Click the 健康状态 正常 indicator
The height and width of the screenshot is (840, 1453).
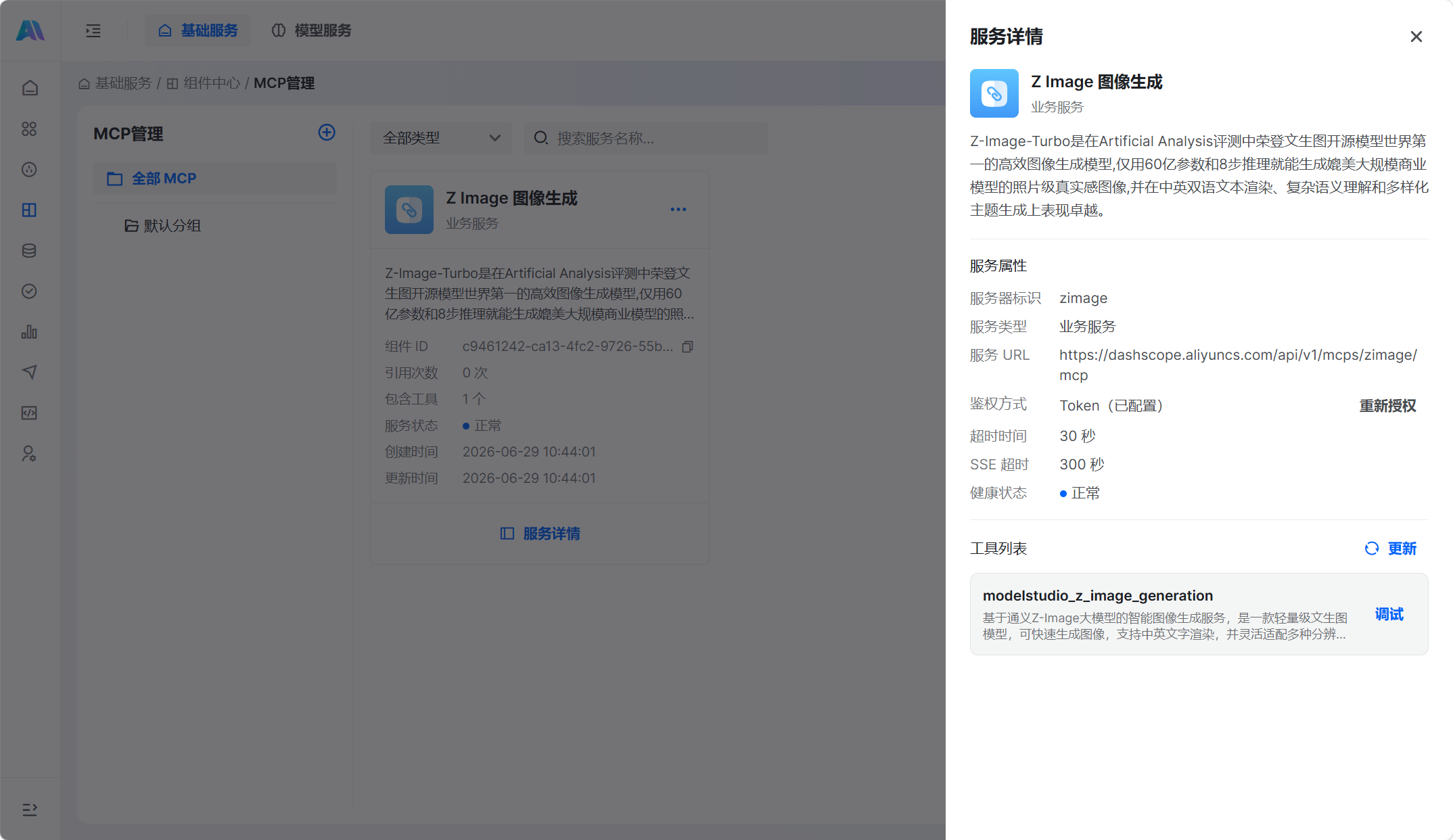pos(1080,493)
